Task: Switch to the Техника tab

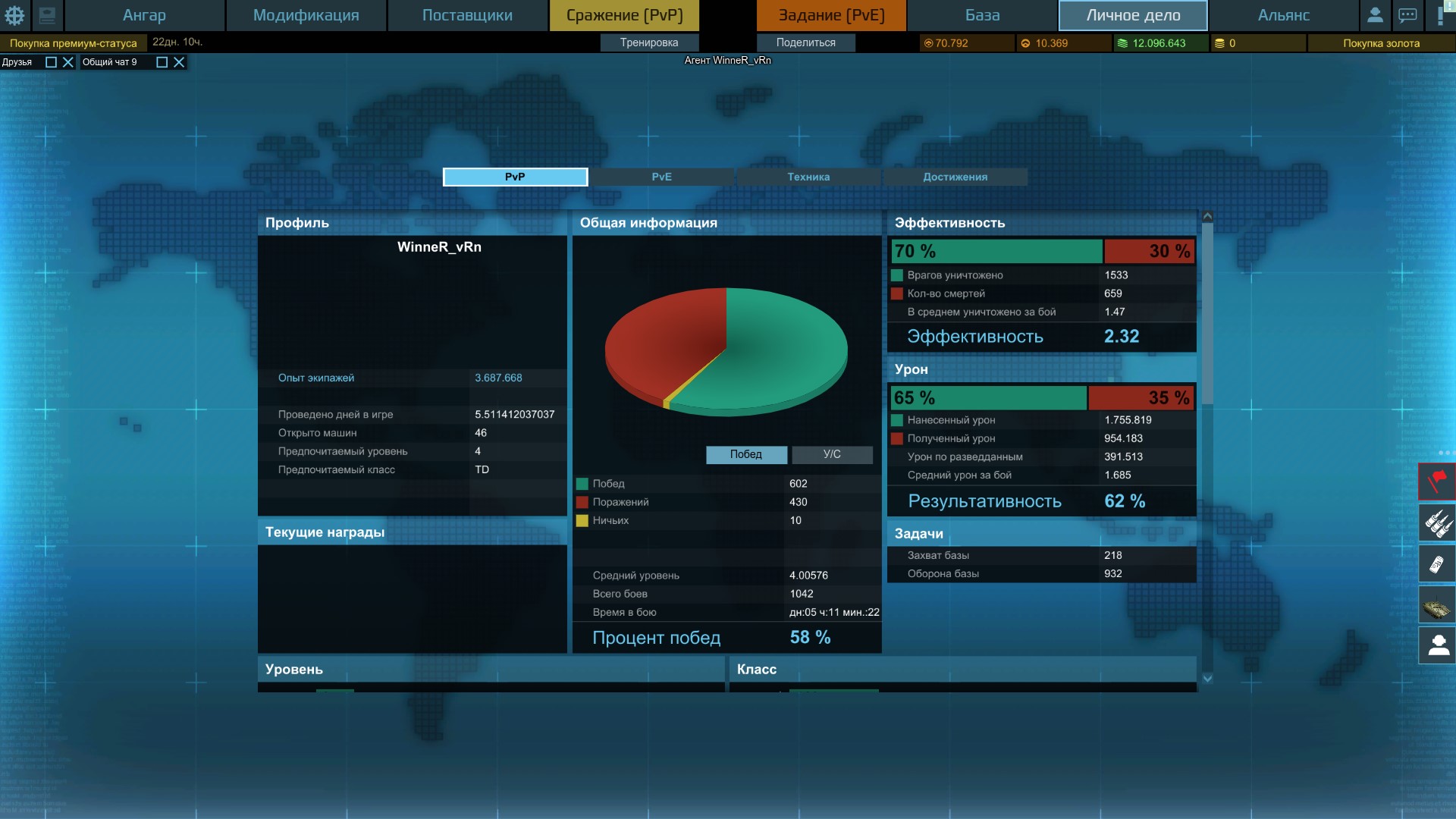Action: coord(808,177)
